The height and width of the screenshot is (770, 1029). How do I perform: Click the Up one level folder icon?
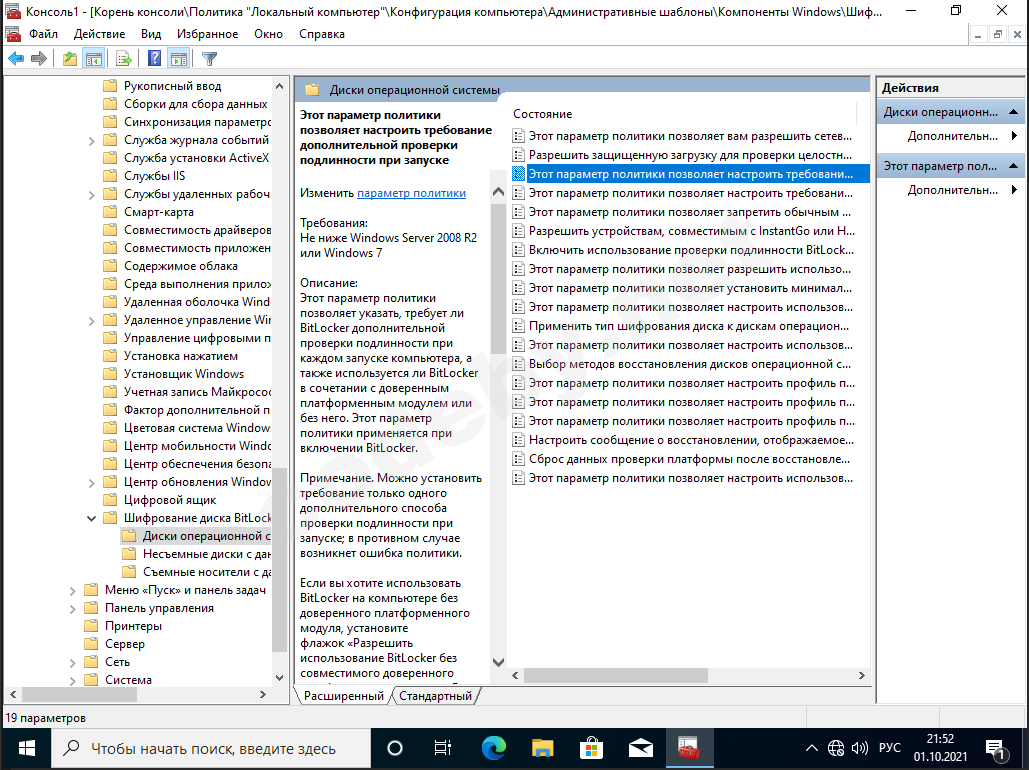(x=69, y=59)
